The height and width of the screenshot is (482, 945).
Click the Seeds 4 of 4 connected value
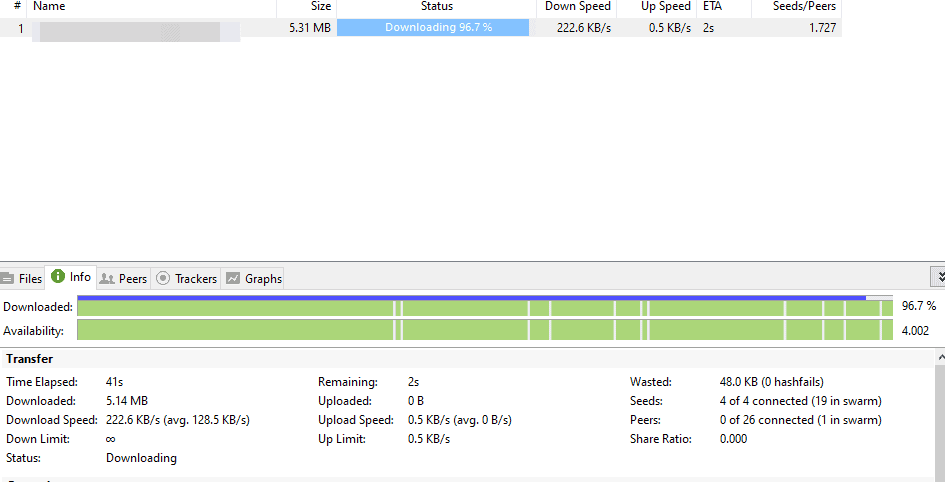point(800,401)
